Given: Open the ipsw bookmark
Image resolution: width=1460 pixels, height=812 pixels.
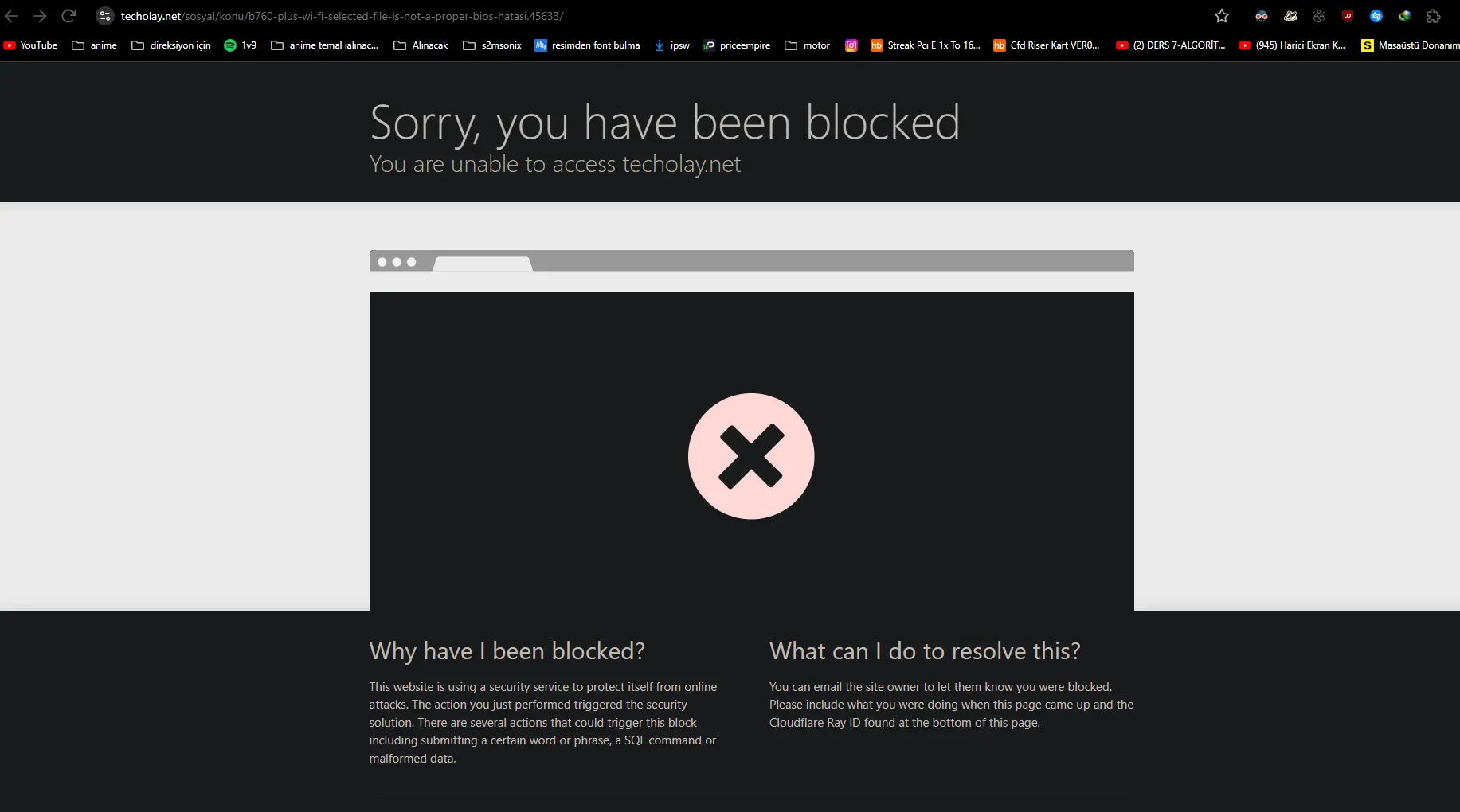Looking at the screenshot, I should pyautogui.click(x=672, y=45).
